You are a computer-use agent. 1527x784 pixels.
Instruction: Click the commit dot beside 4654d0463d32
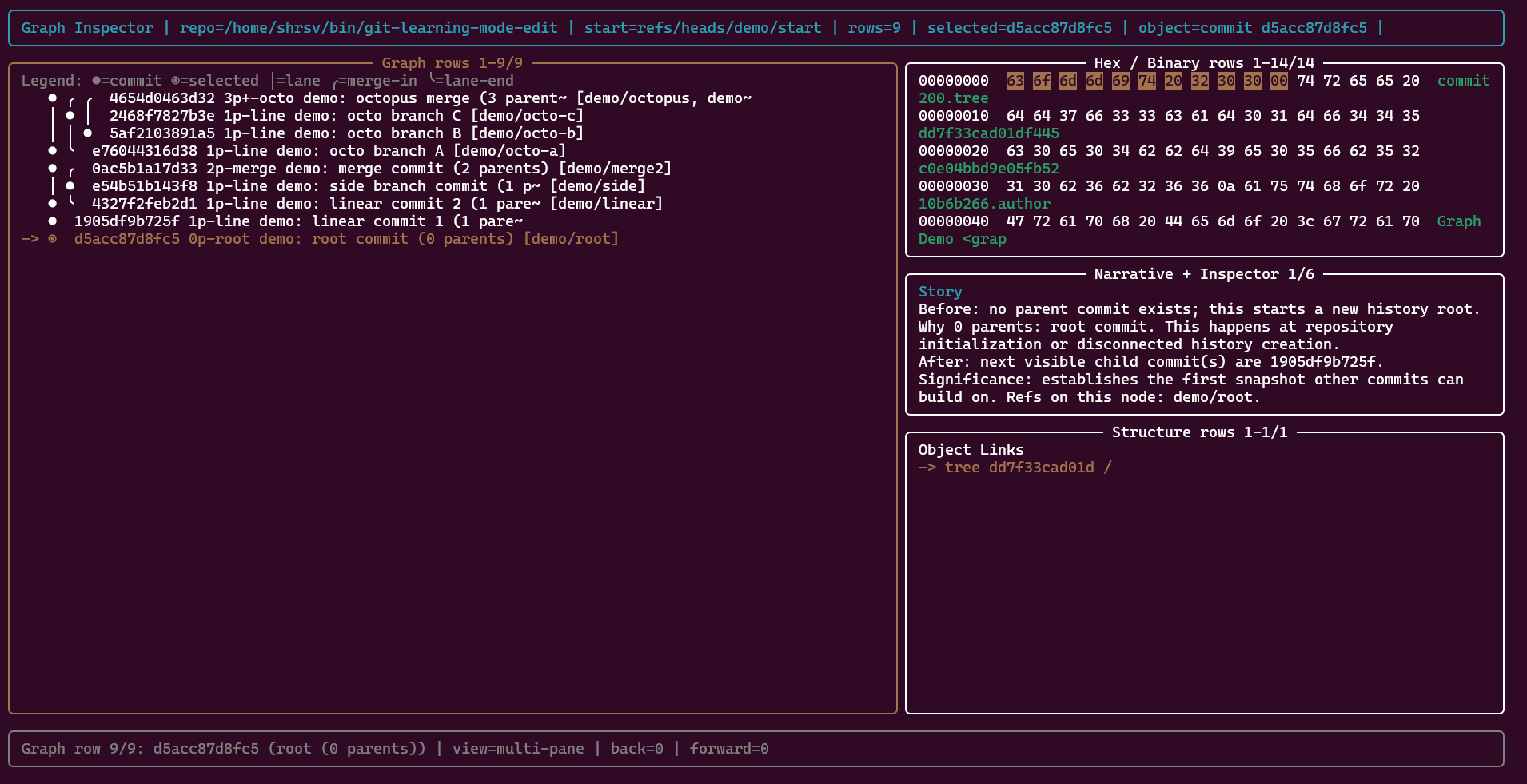point(53,98)
